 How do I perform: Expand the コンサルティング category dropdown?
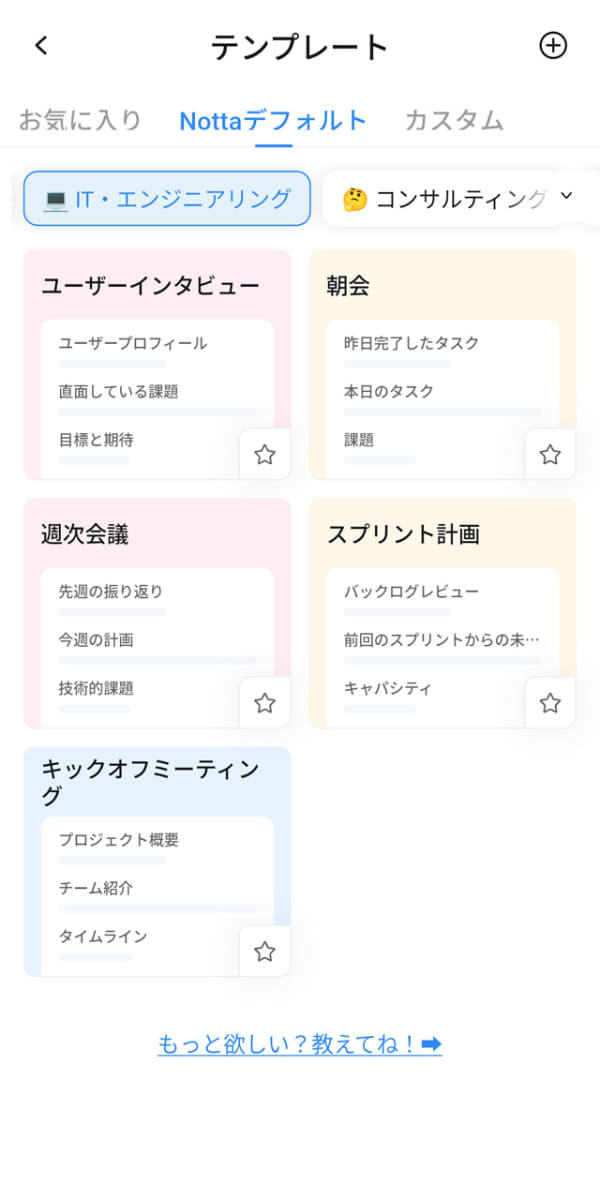click(567, 197)
